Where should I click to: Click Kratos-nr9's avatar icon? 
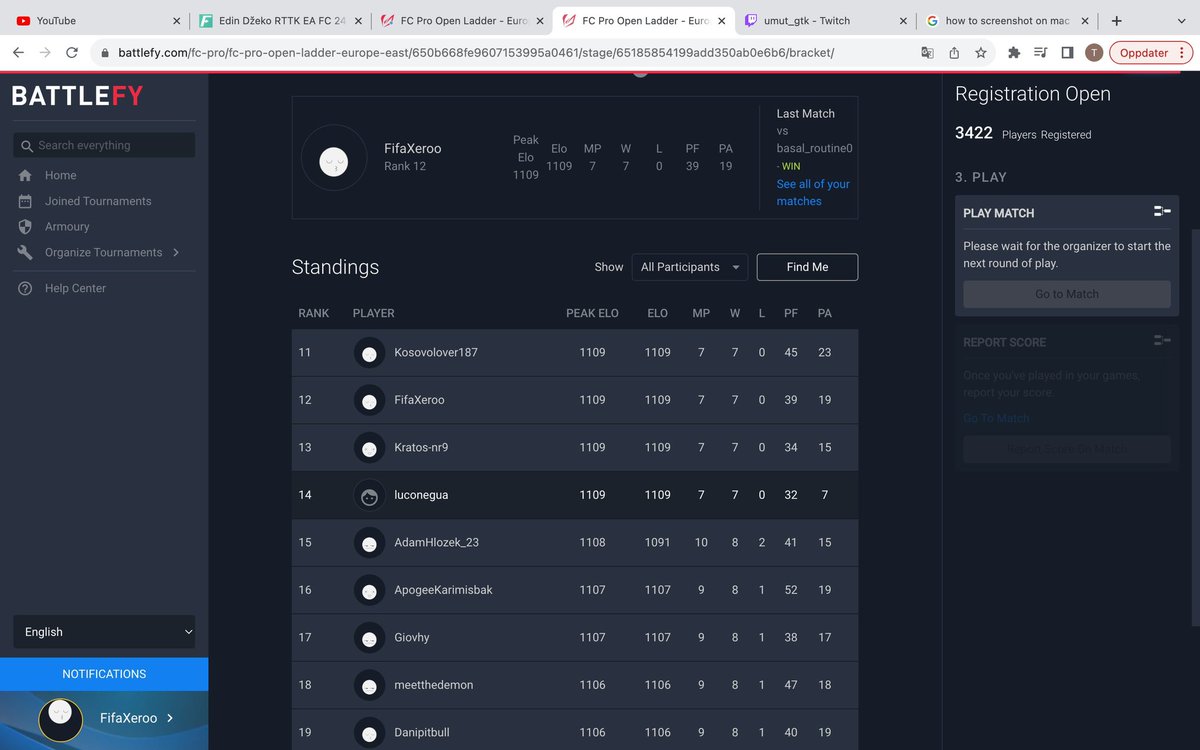click(369, 448)
